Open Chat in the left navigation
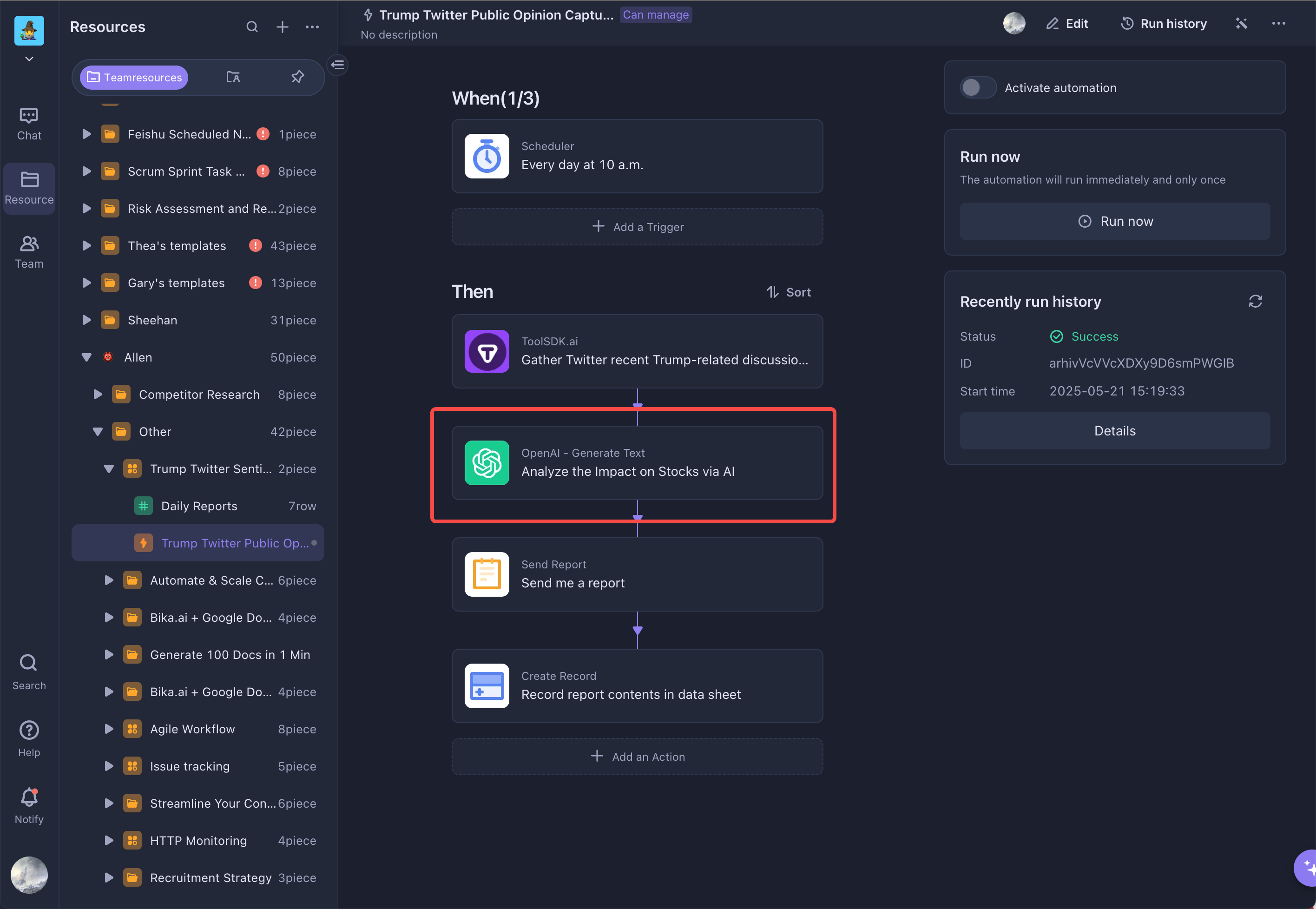This screenshot has width=1316, height=909. click(29, 124)
